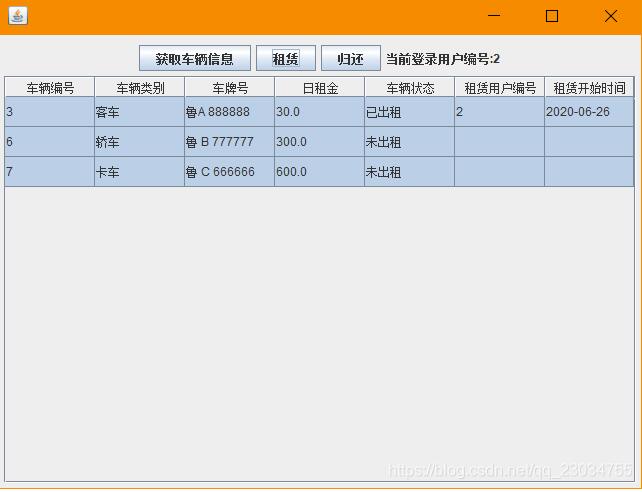642x492 pixels.
Task: Click the 租赁开始时间 column header
Action: click(590, 87)
